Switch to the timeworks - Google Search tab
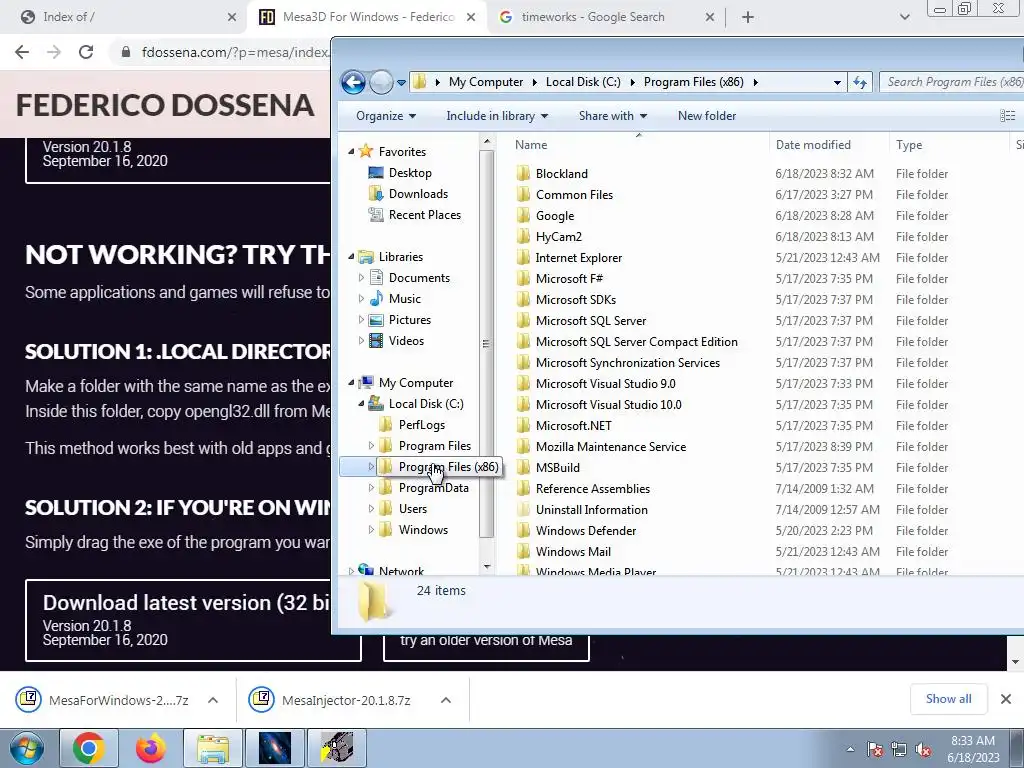The height and width of the screenshot is (768, 1024). (606, 17)
